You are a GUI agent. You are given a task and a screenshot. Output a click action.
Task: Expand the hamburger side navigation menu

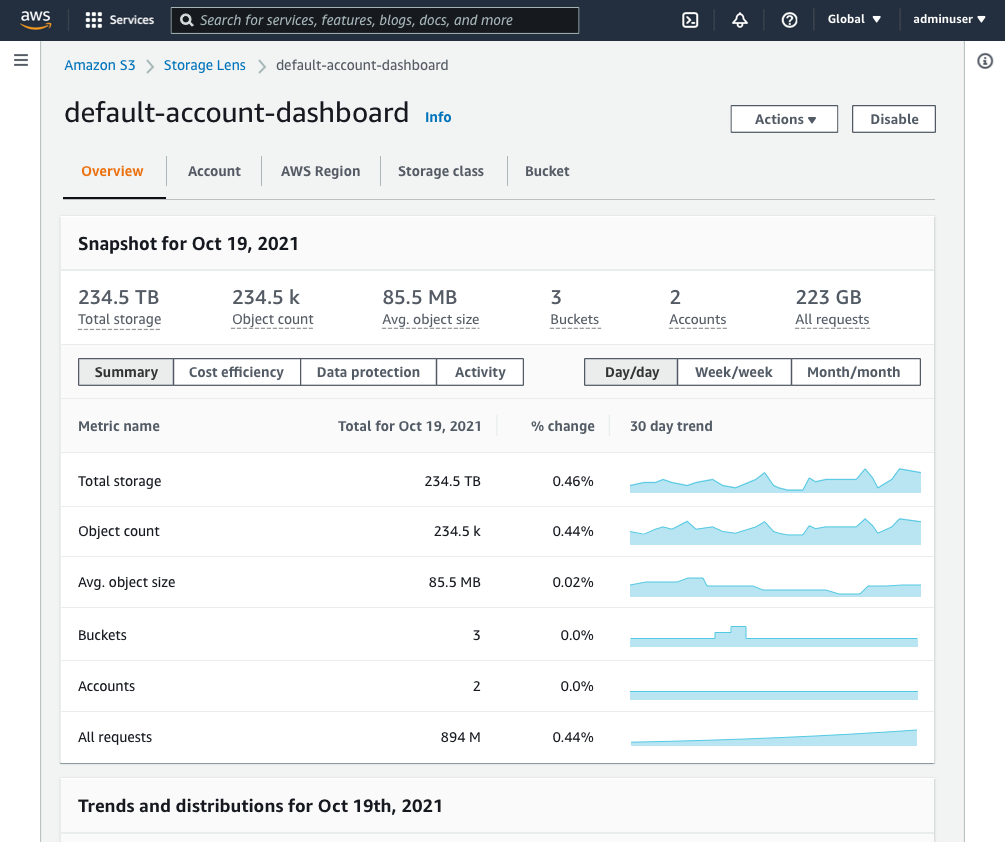pos(20,61)
